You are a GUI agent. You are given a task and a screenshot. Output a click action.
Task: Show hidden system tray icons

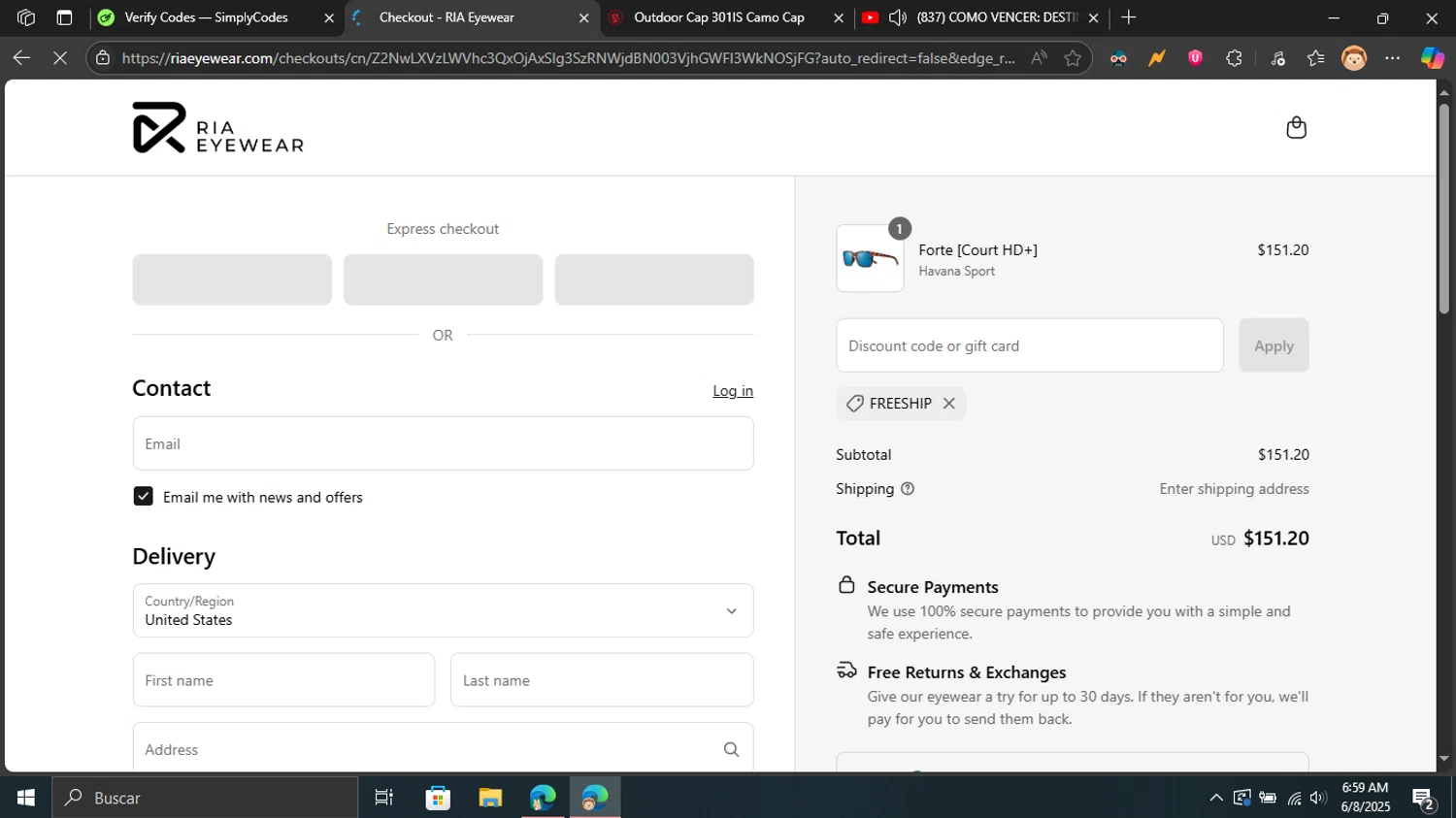click(1215, 798)
